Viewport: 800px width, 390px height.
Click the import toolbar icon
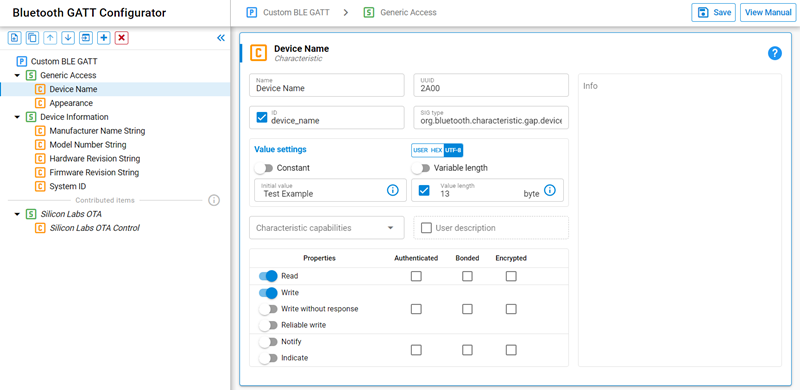(x=86, y=38)
